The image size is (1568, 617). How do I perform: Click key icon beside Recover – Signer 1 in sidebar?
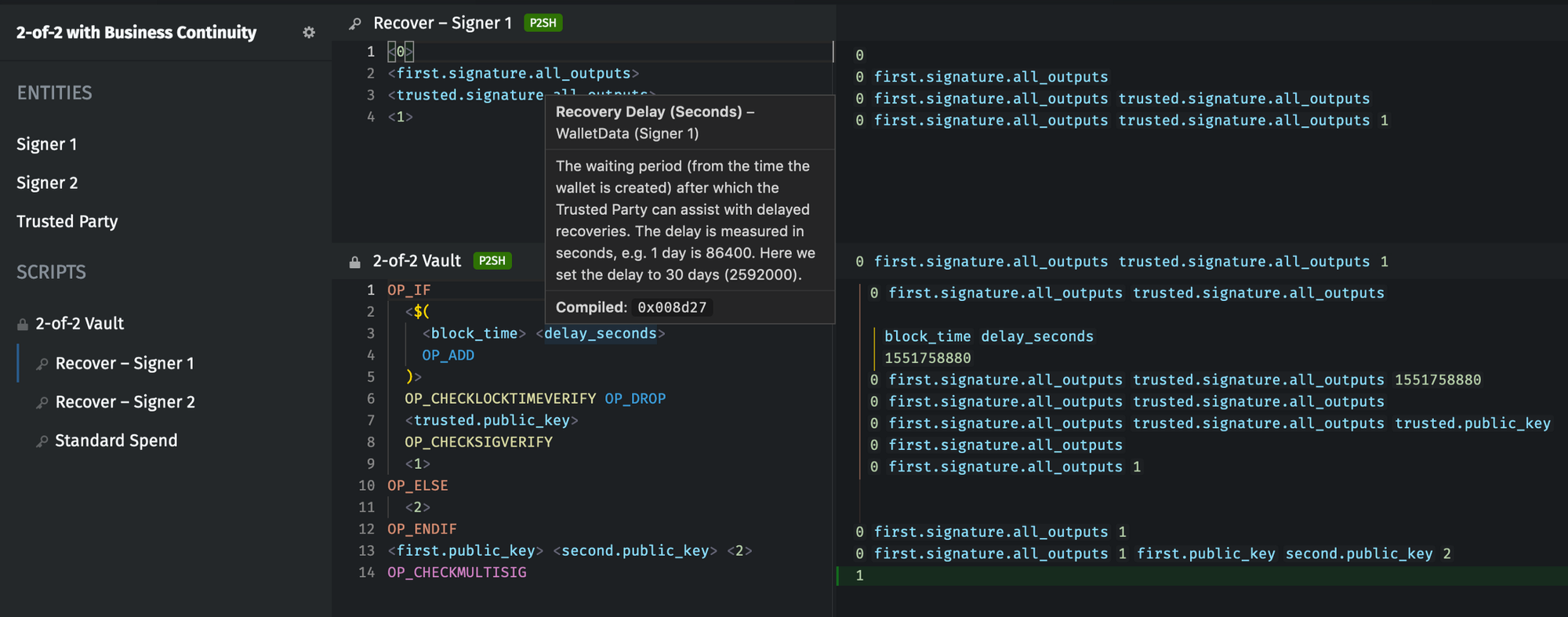(x=42, y=364)
